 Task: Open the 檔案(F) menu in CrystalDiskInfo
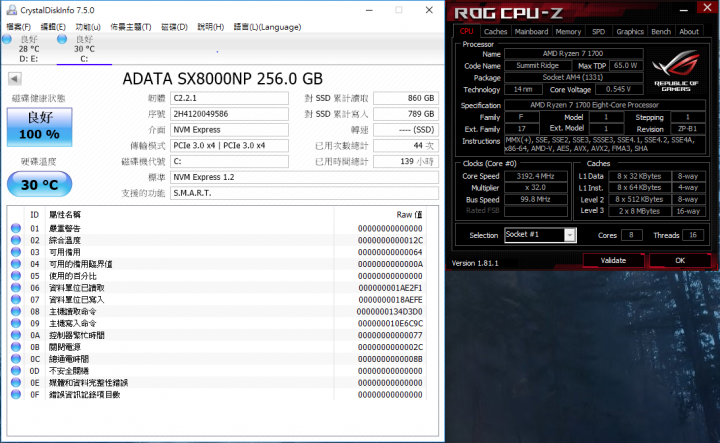click(x=18, y=27)
